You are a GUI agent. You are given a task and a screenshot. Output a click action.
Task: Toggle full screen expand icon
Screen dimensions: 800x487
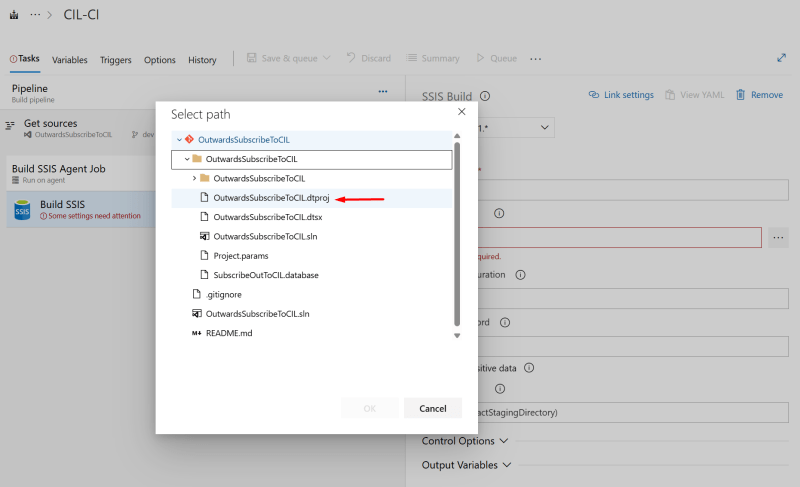[781, 58]
